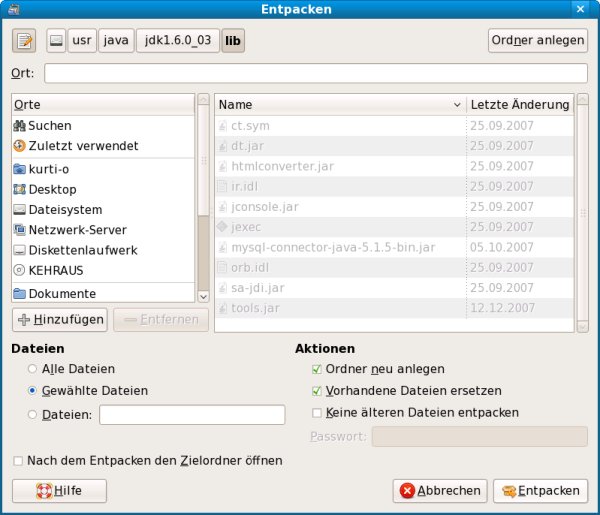
Task: Sort file list by Name column header
Action: click(340, 104)
